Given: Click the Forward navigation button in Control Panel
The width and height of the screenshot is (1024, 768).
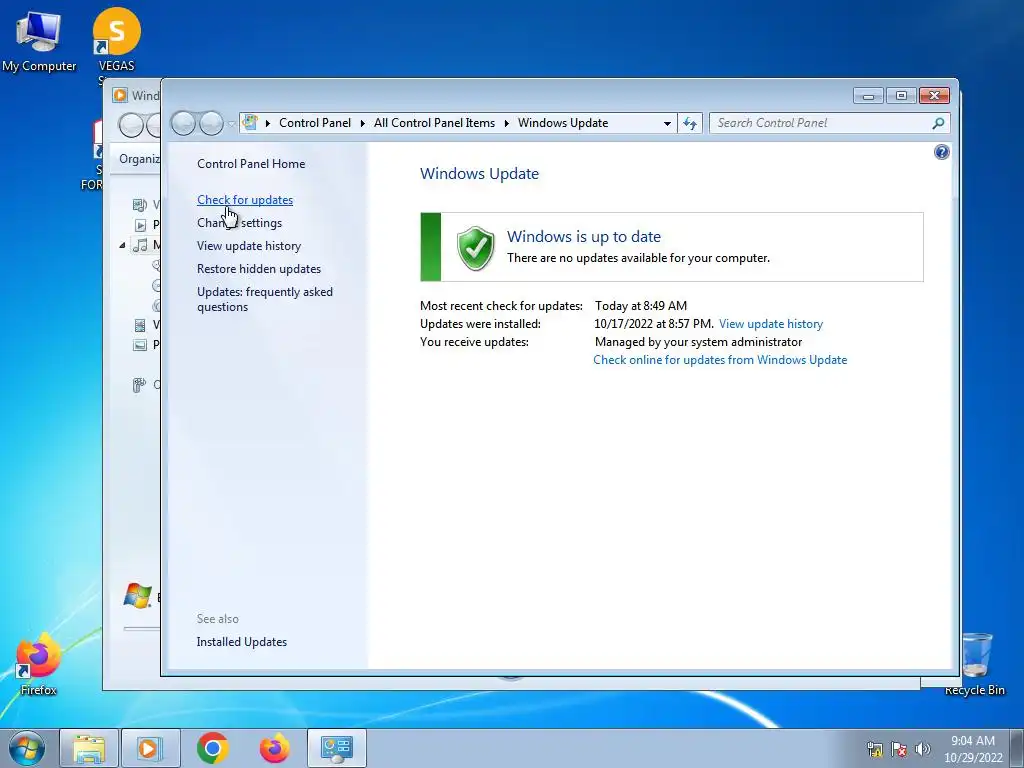Looking at the screenshot, I should (x=211, y=123).
